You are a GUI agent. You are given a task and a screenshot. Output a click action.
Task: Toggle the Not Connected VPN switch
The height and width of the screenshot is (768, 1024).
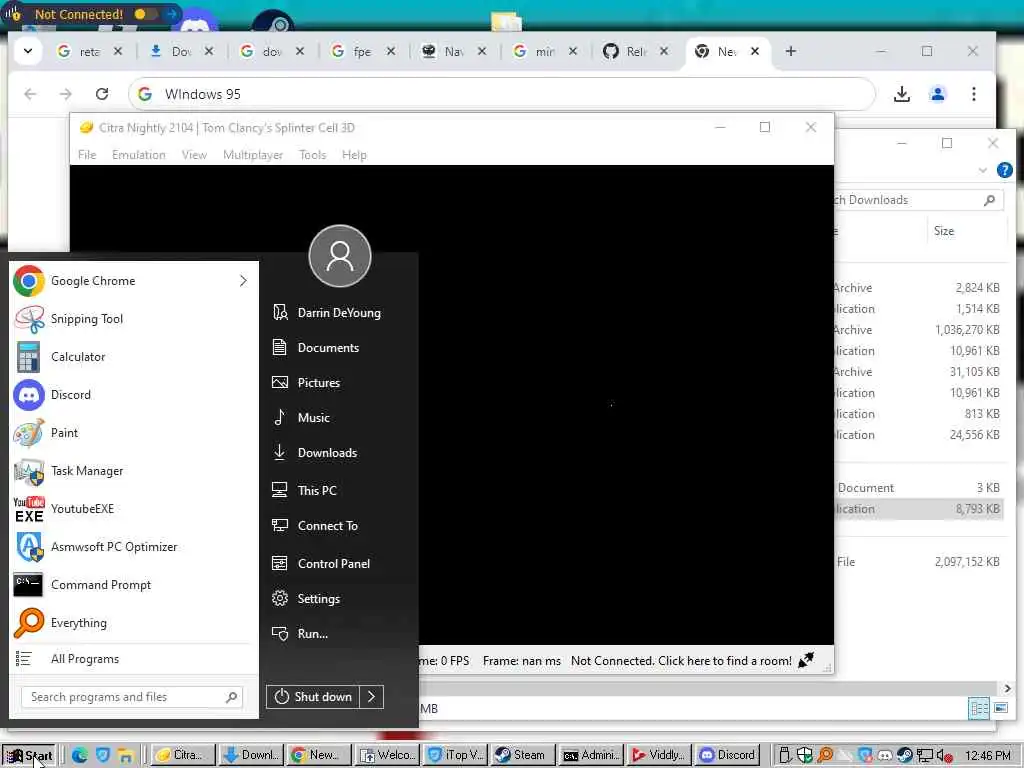pos(146,14)
